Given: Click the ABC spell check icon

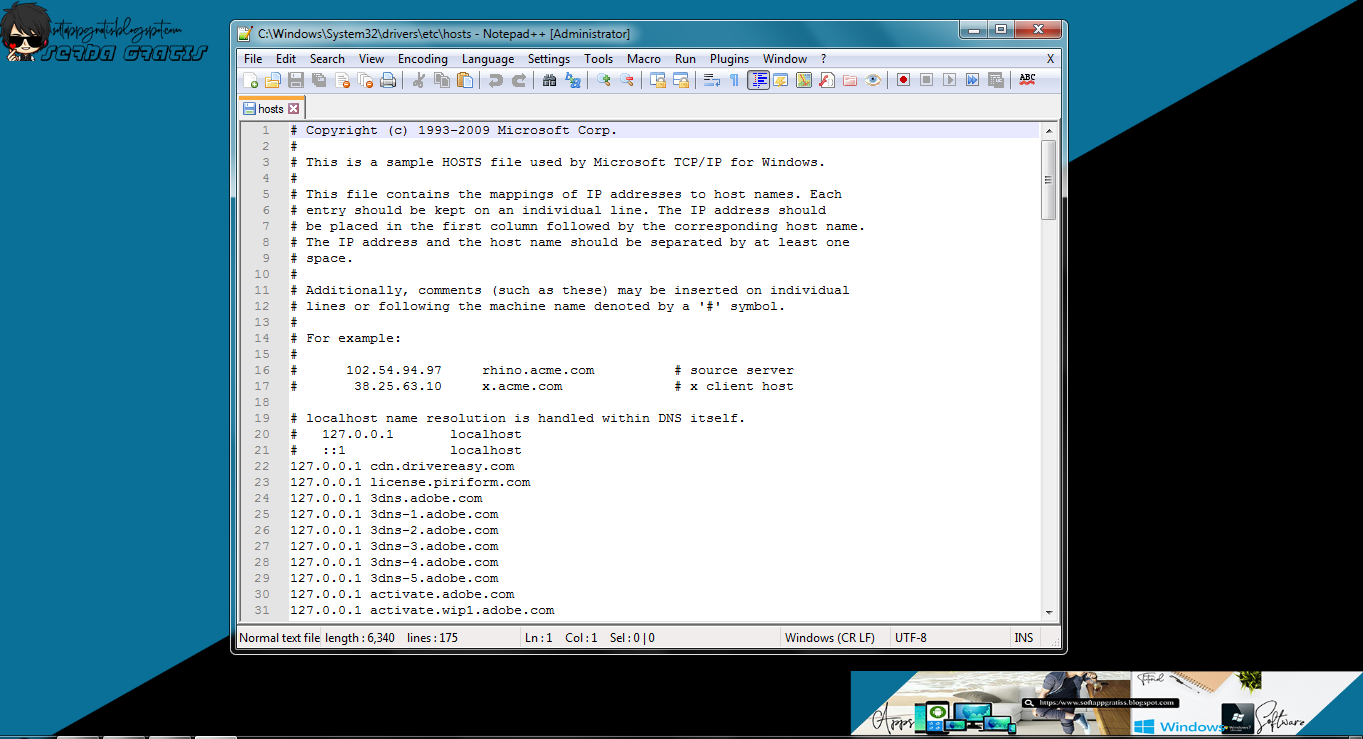Looking at the screenshot, I should pos(1027,80).
